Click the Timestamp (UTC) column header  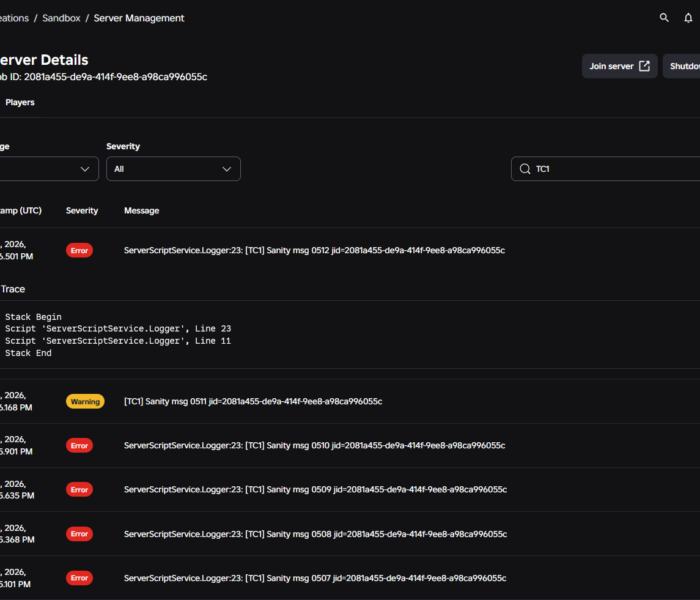click(x=21, y=211)
